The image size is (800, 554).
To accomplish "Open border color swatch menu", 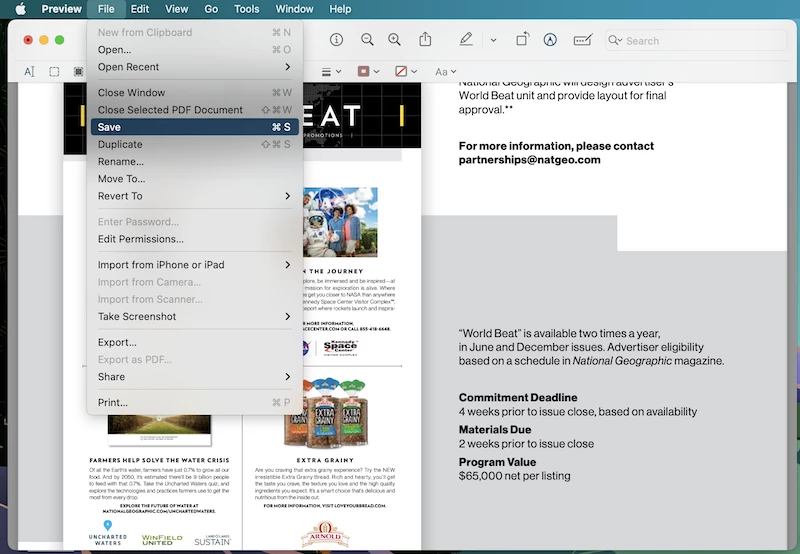I will pos(368,71).
